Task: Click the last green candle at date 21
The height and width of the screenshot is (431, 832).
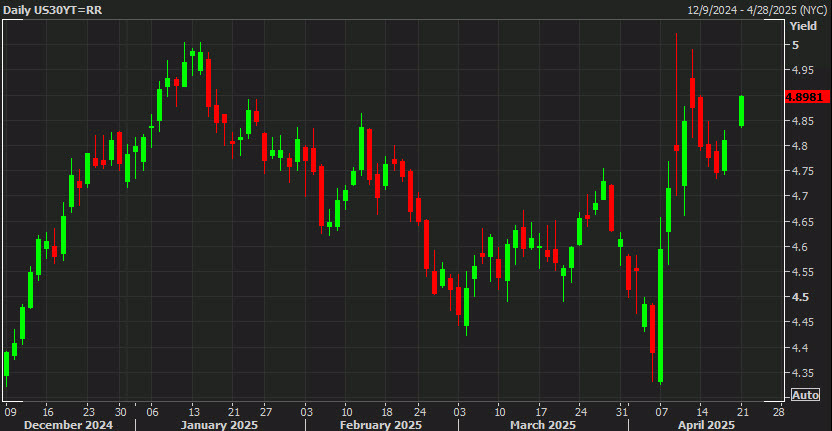Action: click(x=741, y=111)
